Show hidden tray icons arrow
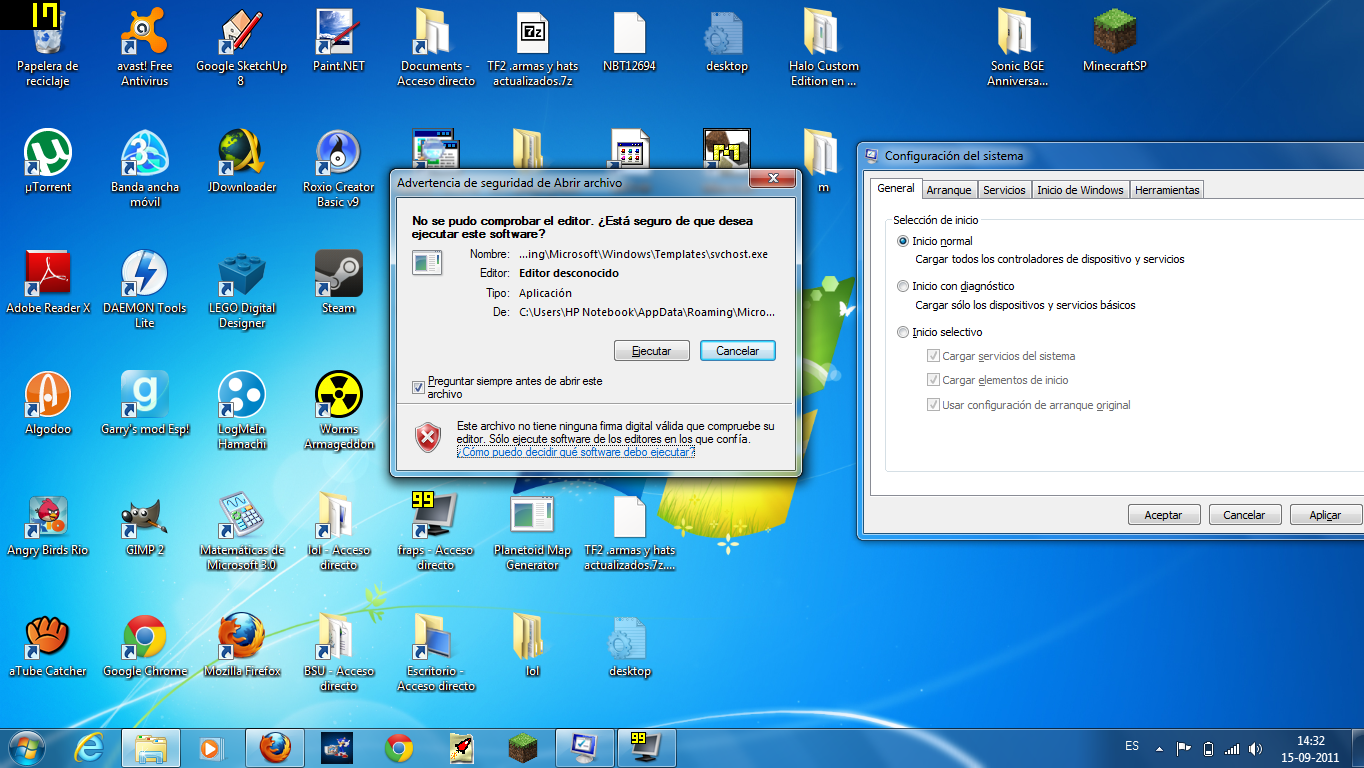This screenshot has width=1364, height=768. click(1159, 748)
